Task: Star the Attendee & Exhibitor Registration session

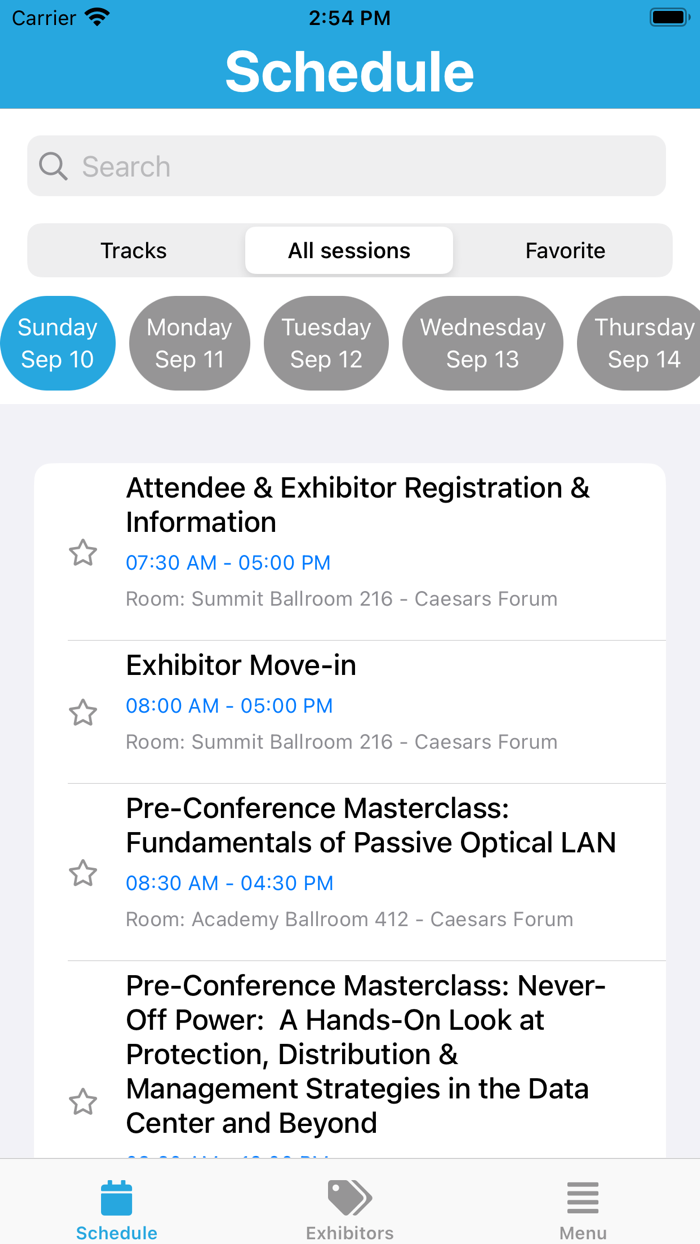Action: point(83,552)
